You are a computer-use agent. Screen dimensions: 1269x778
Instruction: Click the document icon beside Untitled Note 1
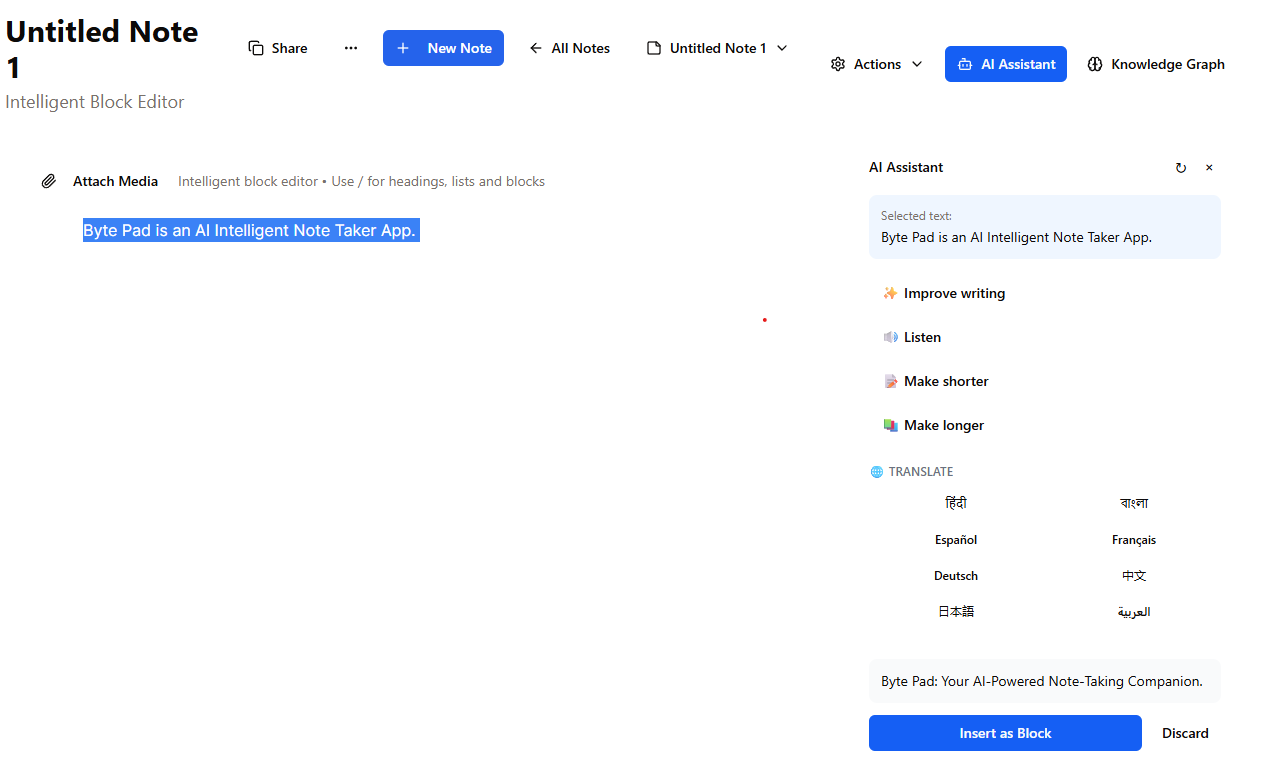(654, 48)
